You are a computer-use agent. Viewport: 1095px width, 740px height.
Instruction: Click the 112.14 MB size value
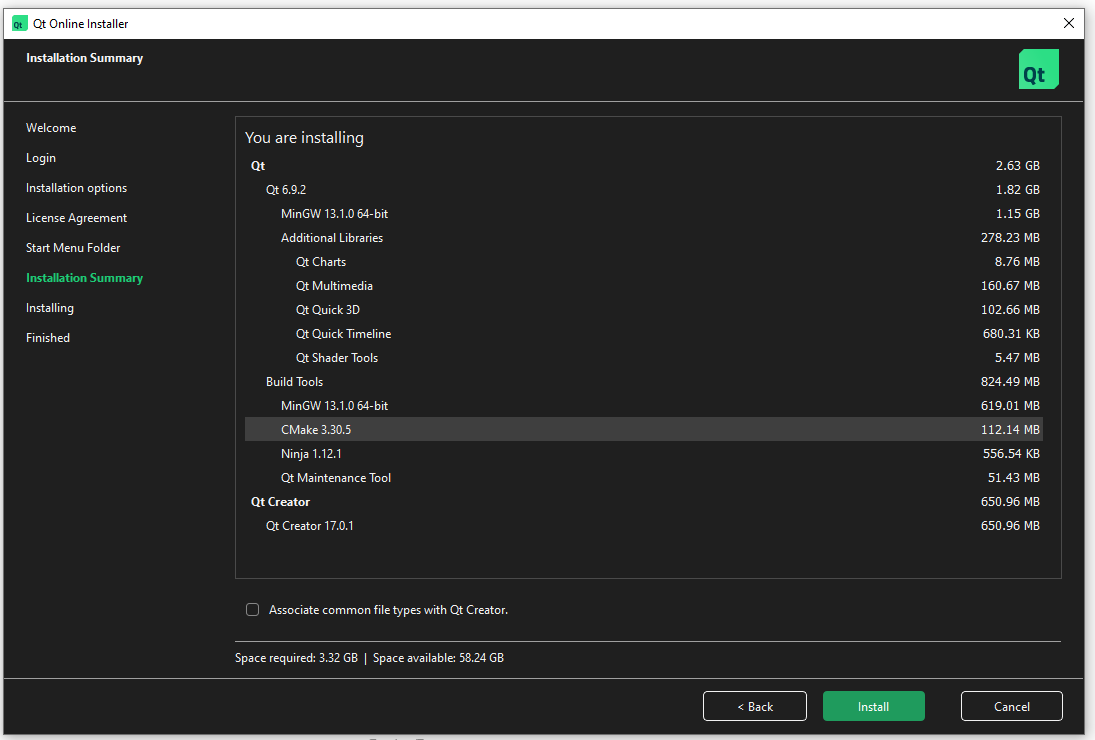(1010, 429)
